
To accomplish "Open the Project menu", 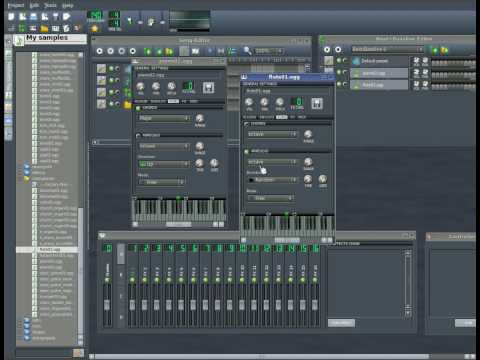I will 16,5.
